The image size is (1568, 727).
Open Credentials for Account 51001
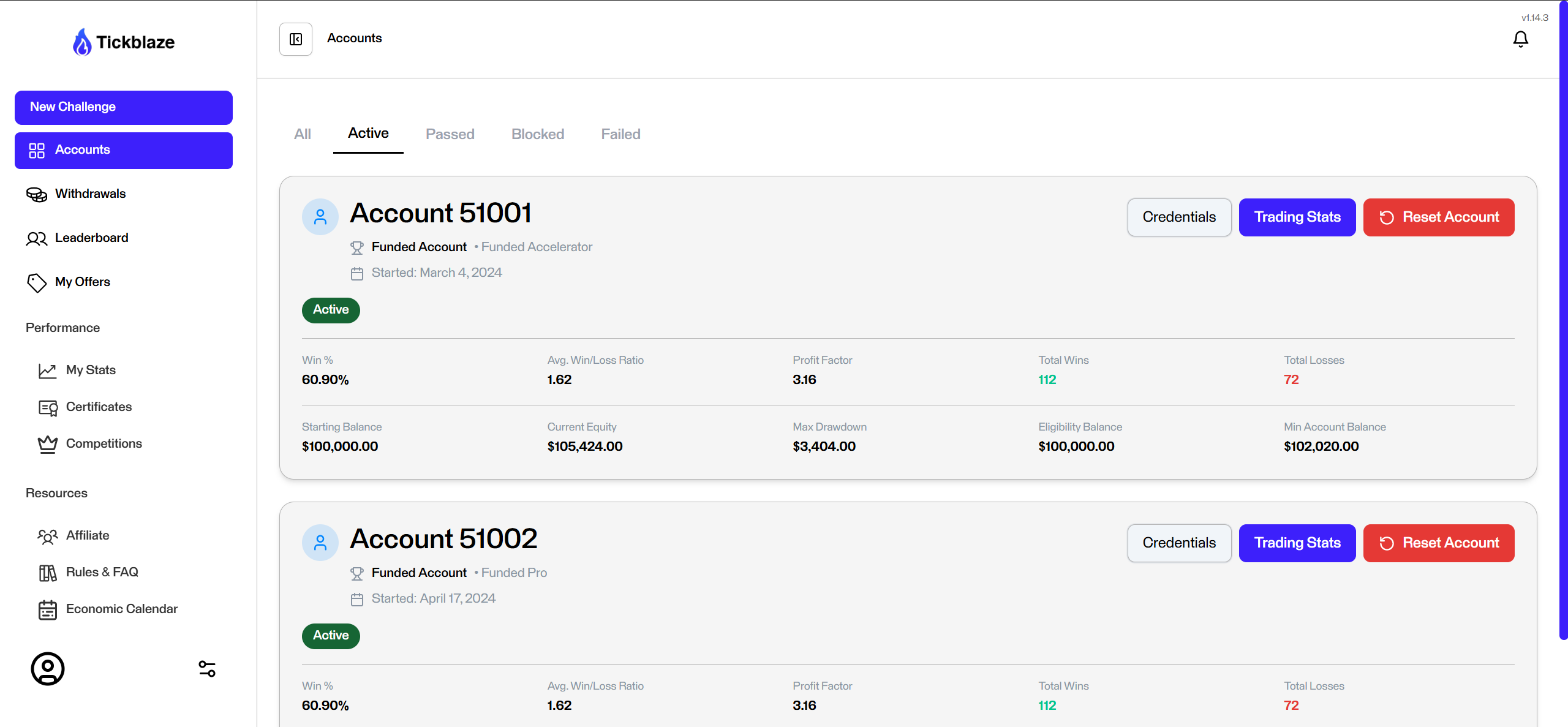point(1178,217)
